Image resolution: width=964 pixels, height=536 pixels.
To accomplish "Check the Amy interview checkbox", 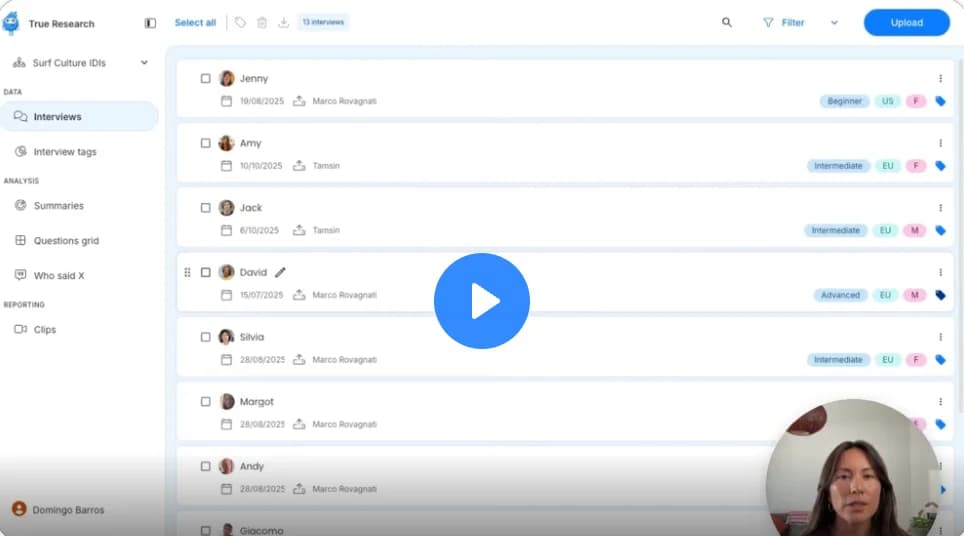I will [x=205, y=143].
